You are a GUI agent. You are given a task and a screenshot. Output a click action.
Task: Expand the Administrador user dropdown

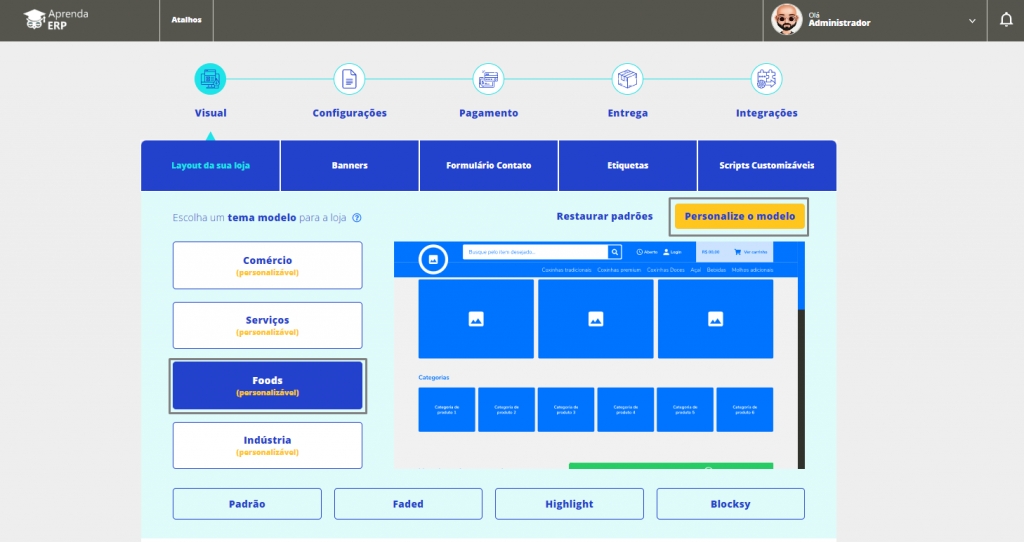(x=972, y=21)
